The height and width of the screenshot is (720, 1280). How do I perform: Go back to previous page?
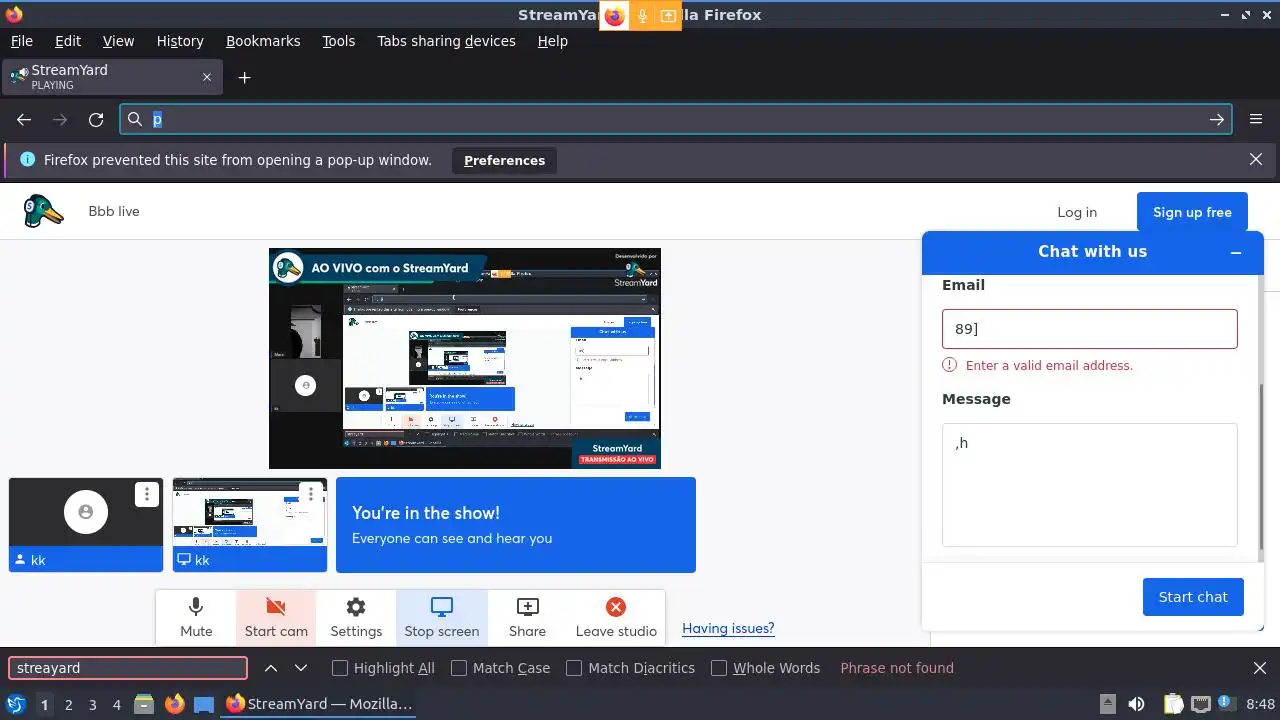[24, 119]
